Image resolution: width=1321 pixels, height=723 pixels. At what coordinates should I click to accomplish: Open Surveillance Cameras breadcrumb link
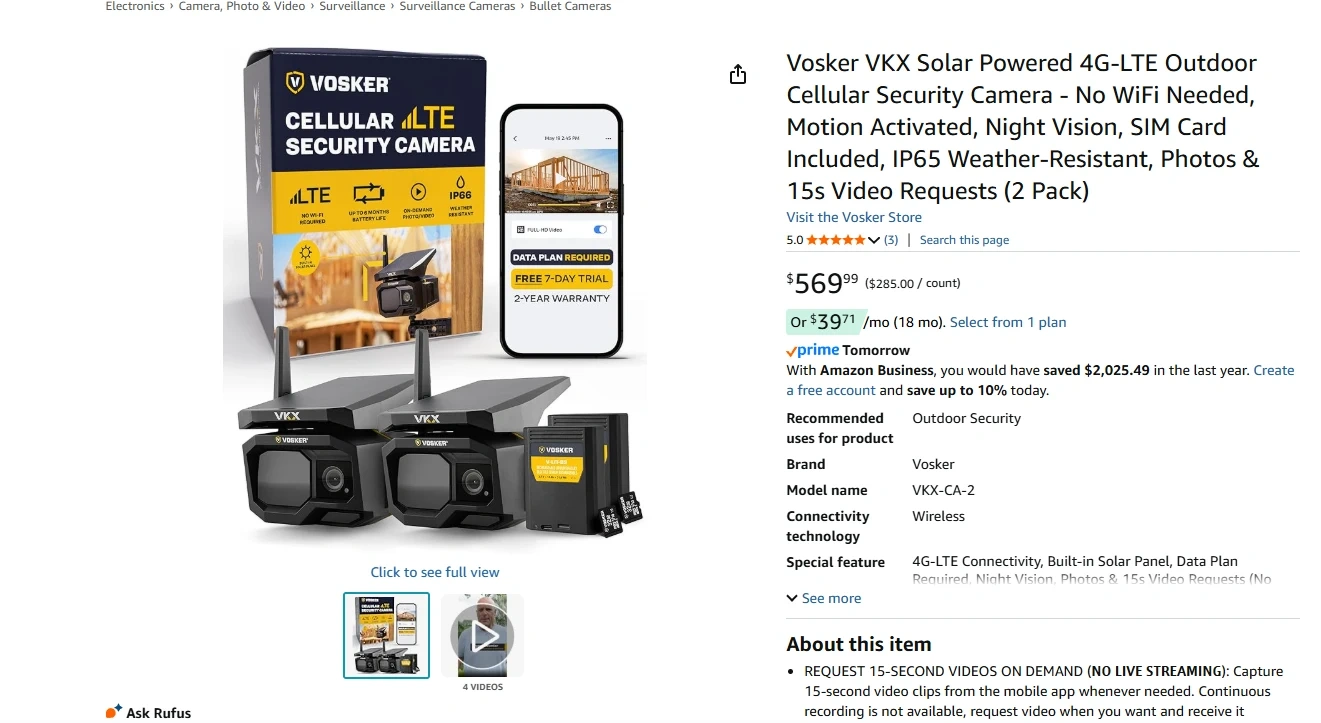tap(457, 6)
